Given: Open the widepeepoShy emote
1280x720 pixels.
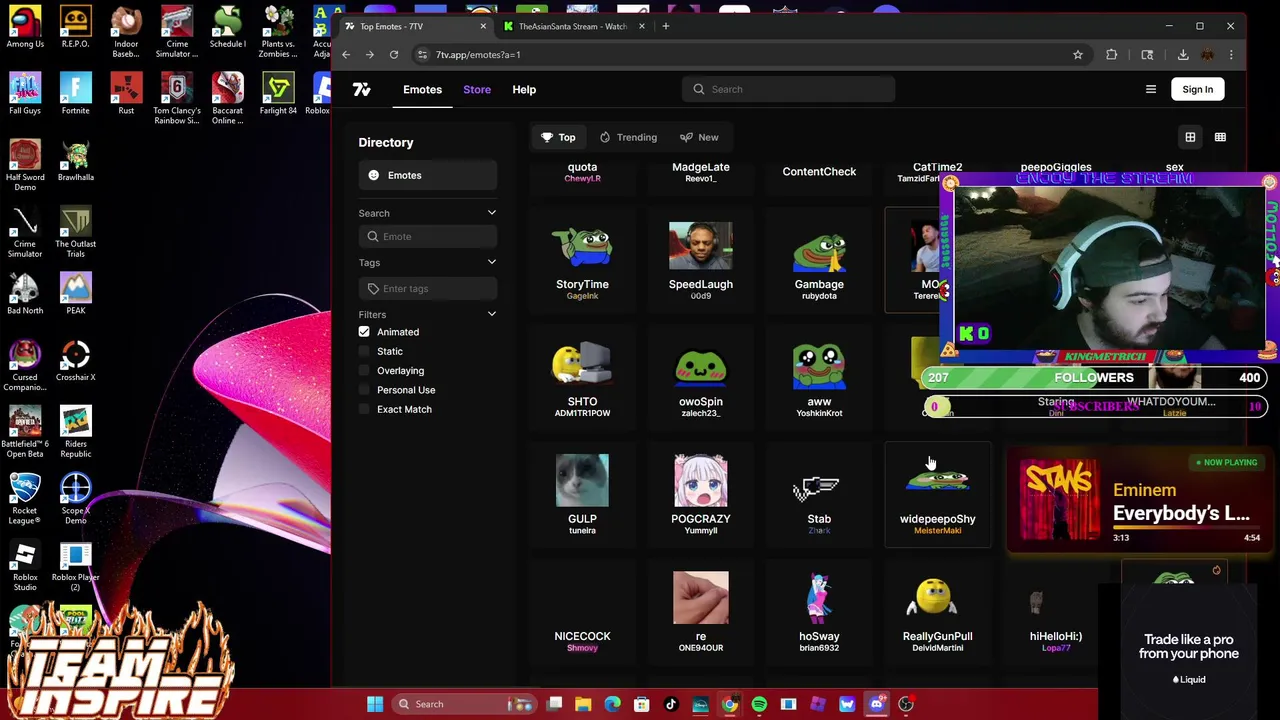Looking at the screenshot, I should tap(937, 496).
